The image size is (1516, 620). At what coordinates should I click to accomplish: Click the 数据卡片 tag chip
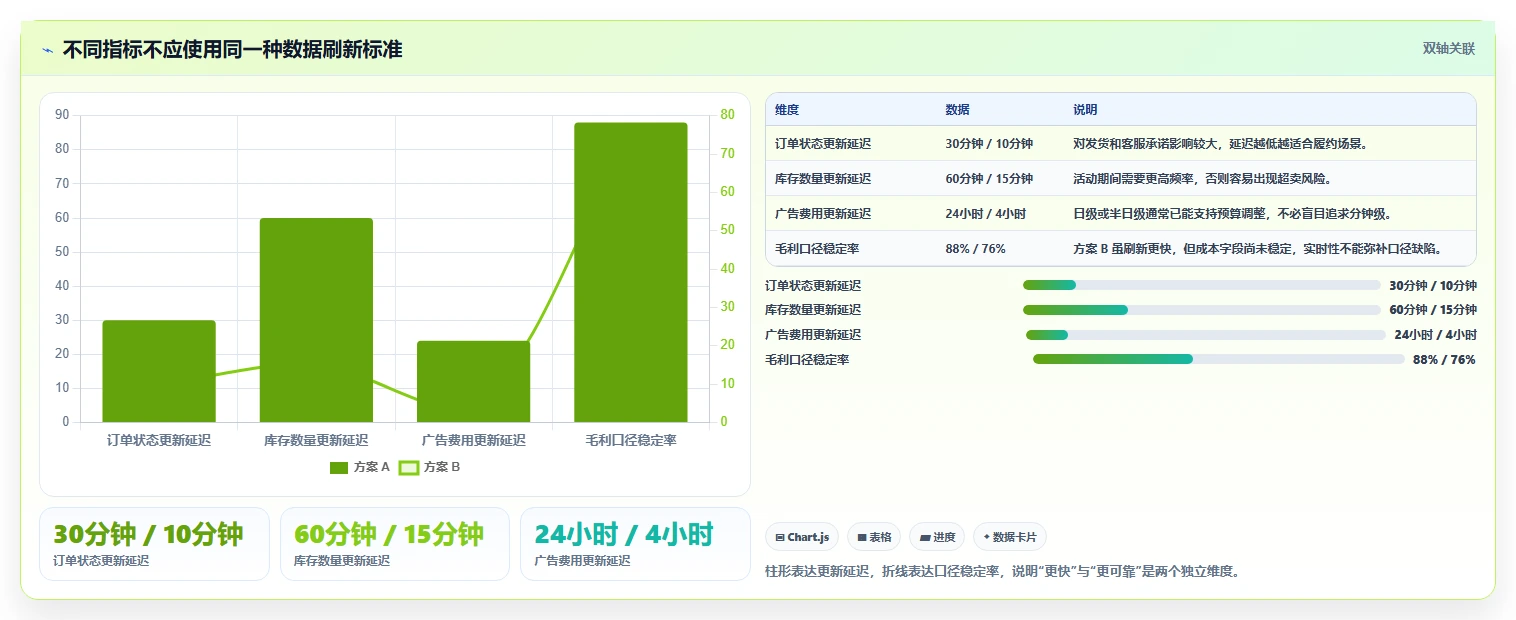1010,537
